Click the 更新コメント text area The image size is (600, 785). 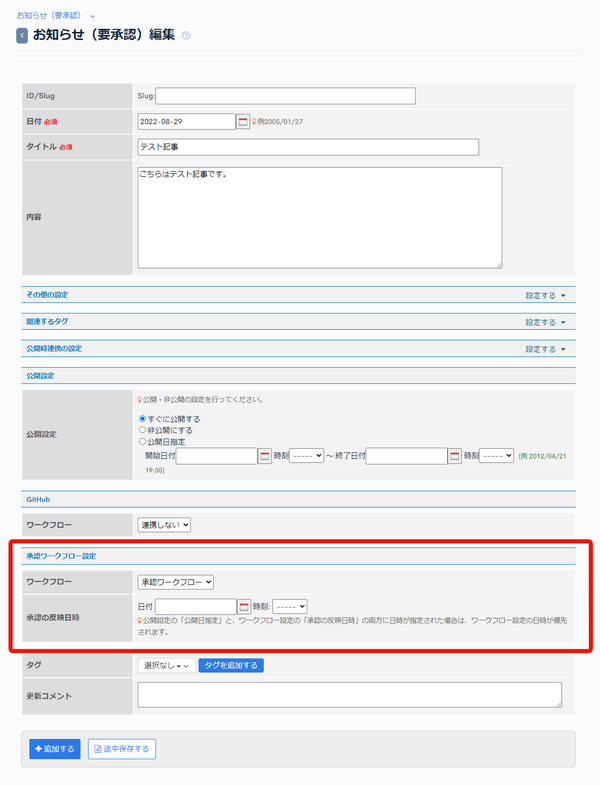click(350, 695)
